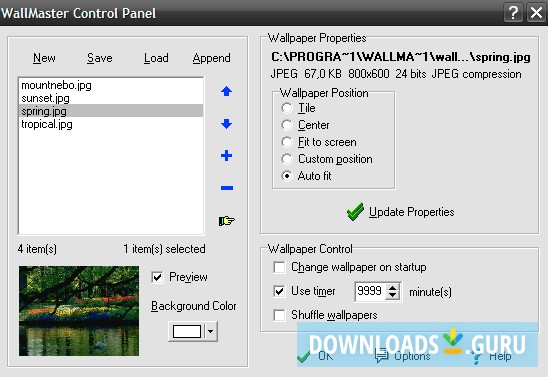Increase timer minutes with up spinner
This screenshot has width=548, height=377.
[x=392, y=288]
